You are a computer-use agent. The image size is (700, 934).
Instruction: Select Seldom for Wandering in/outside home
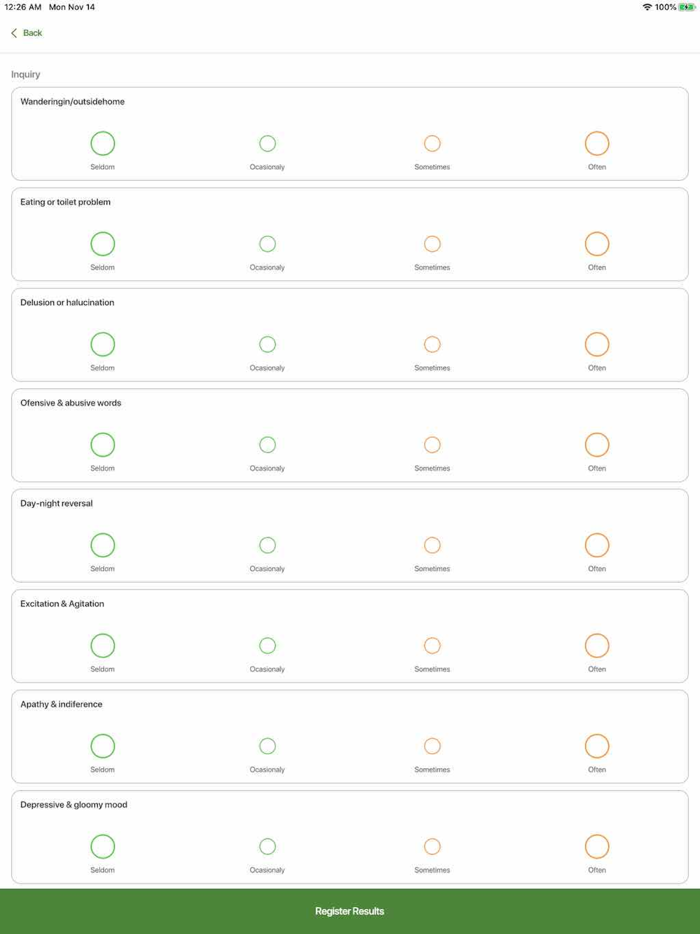coord(103,144)
